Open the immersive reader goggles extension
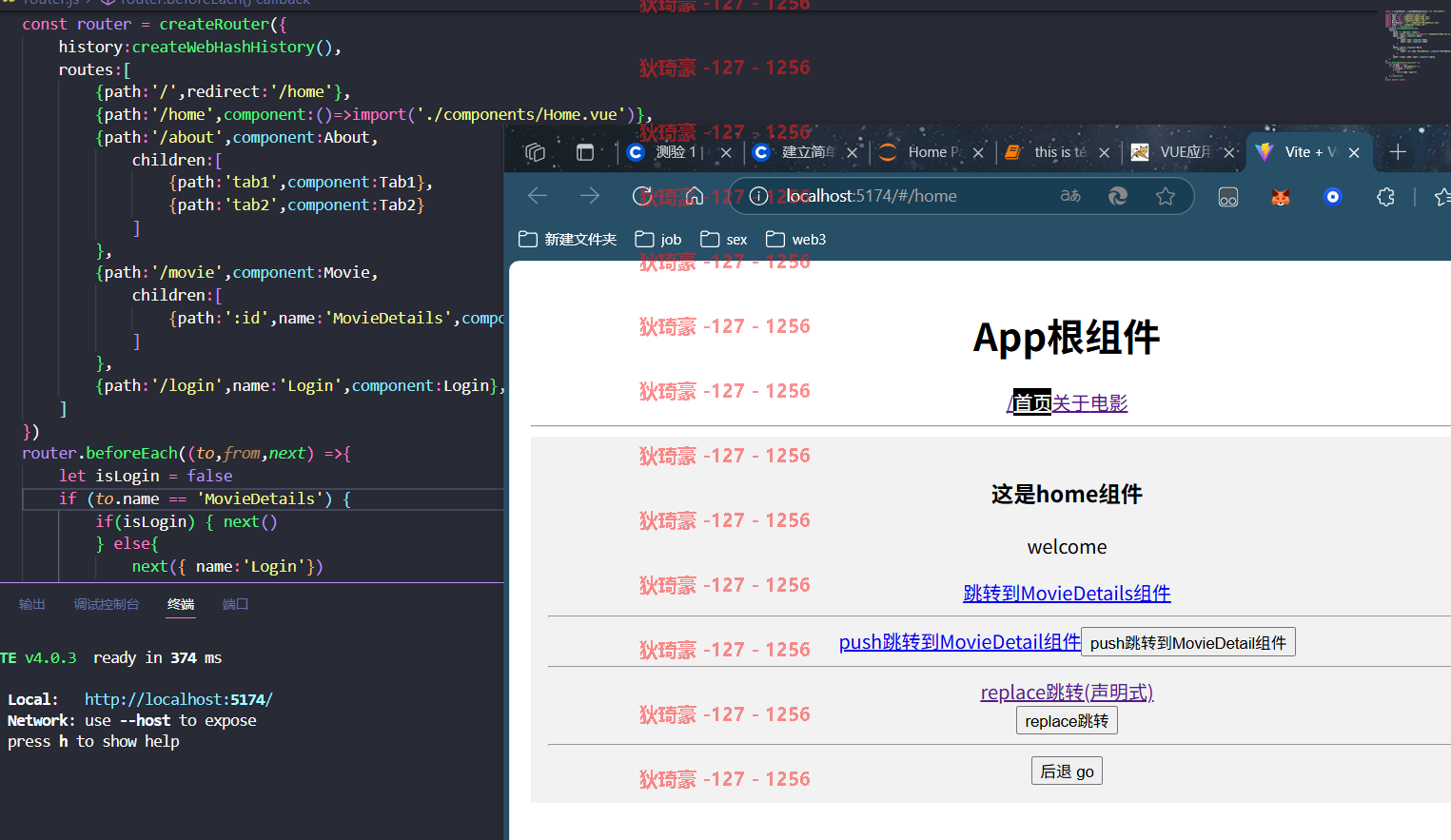 click(1228, 197)
